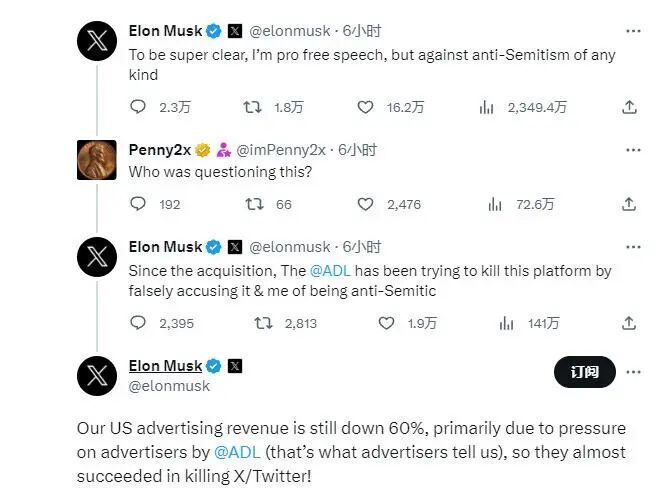Open more options menu on Penny2x's tweet
The image size is (658, 488).
[632, 149]
